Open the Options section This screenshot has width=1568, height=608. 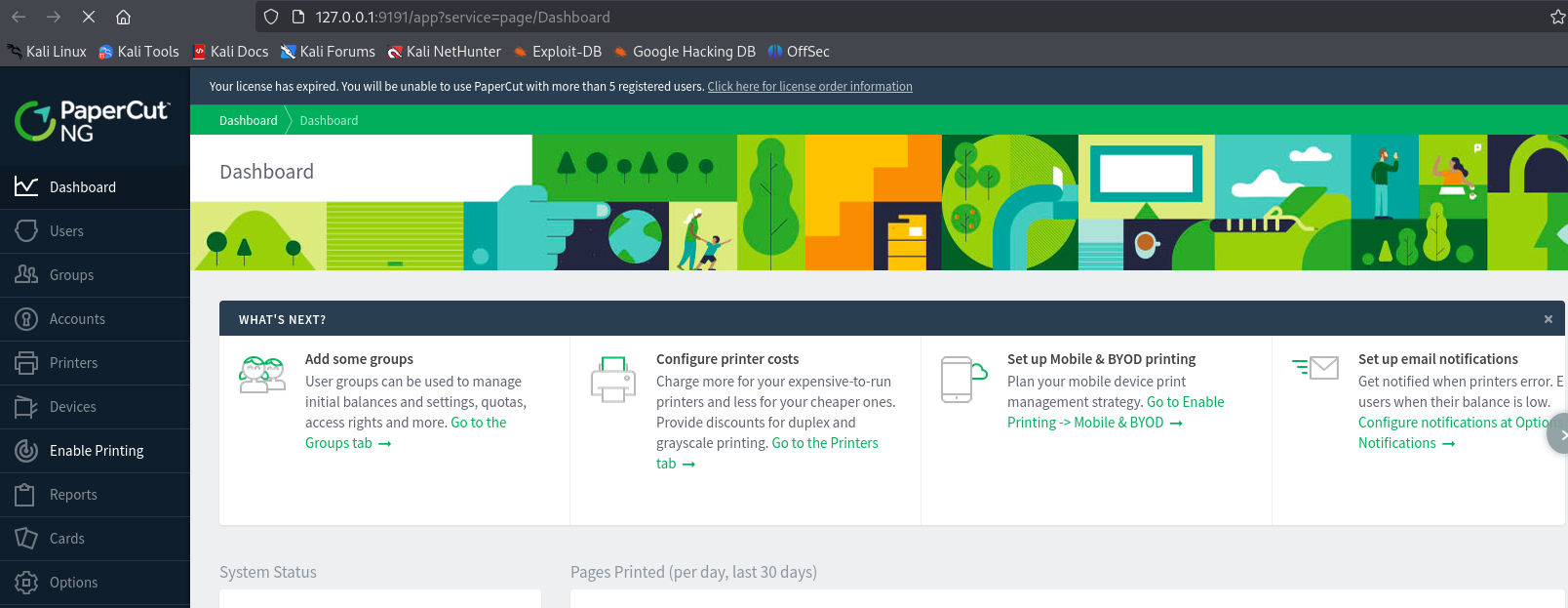pos(95,582)
